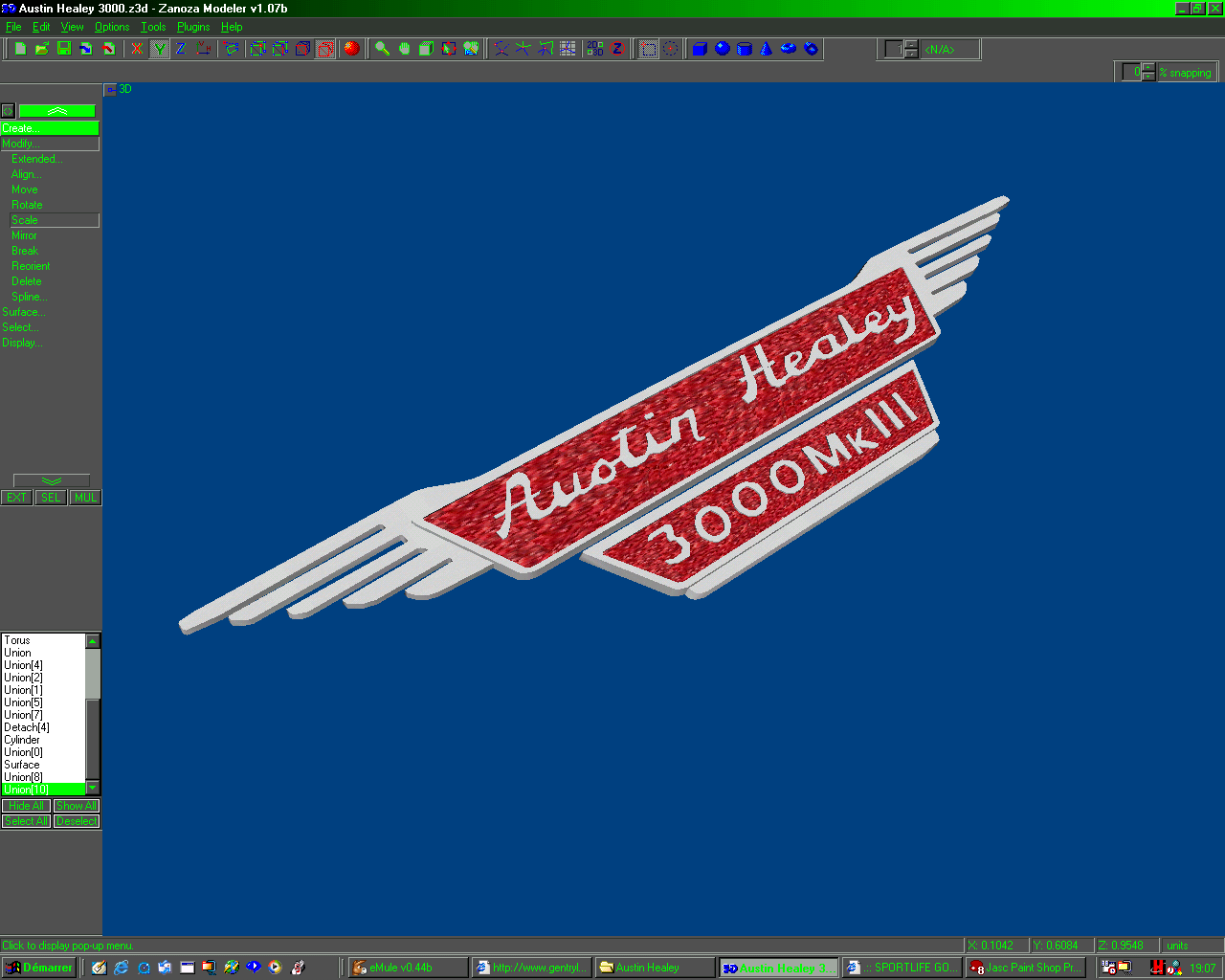This screenshot has width=1225, height=980.
Task: Toggle SEL selection mode button
Action: point(51,498)
